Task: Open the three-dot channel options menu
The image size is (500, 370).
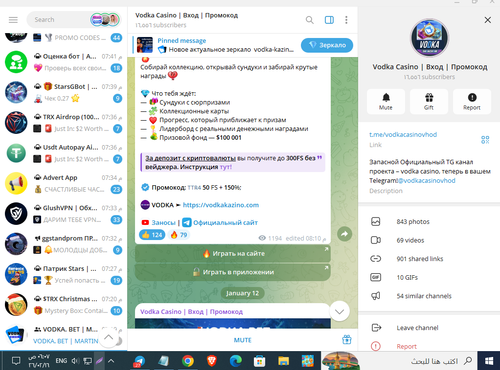Action: click(346, 20)
